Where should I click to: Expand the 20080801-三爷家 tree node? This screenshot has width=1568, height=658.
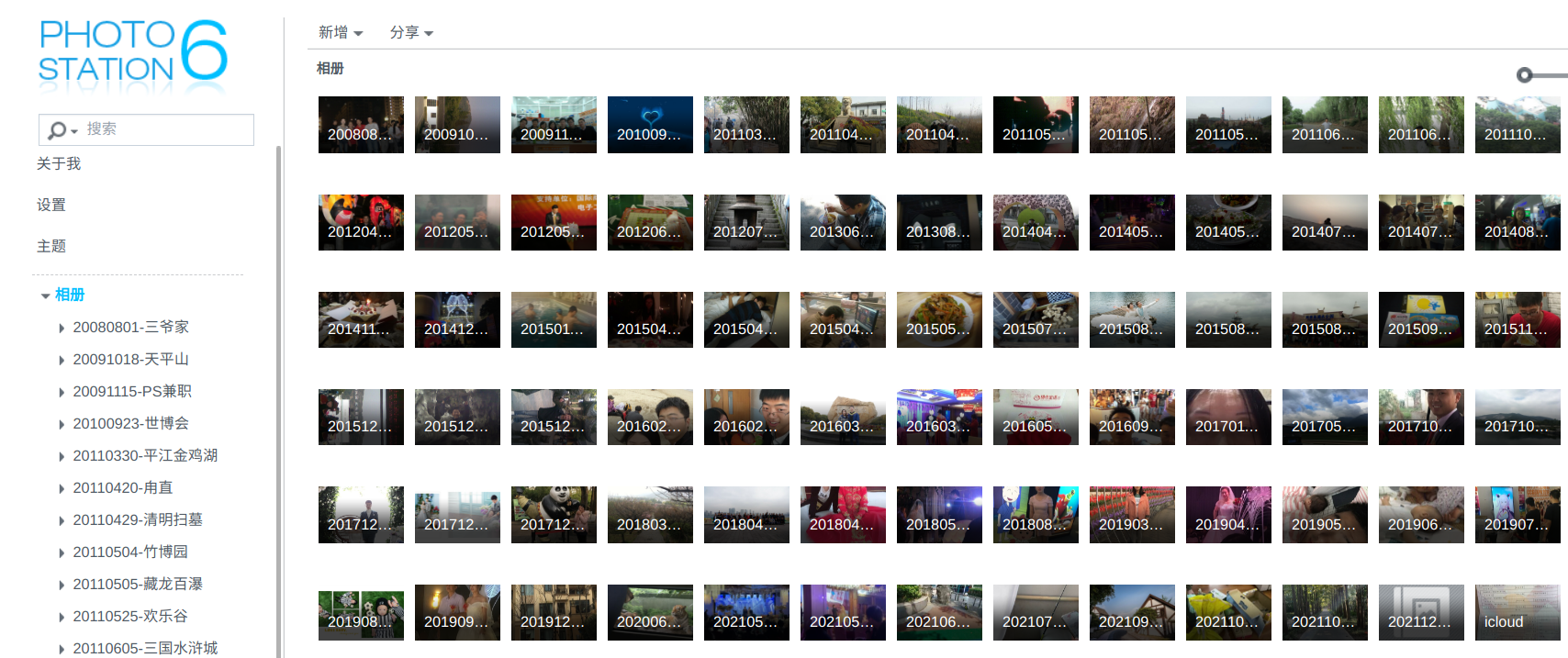62,328
